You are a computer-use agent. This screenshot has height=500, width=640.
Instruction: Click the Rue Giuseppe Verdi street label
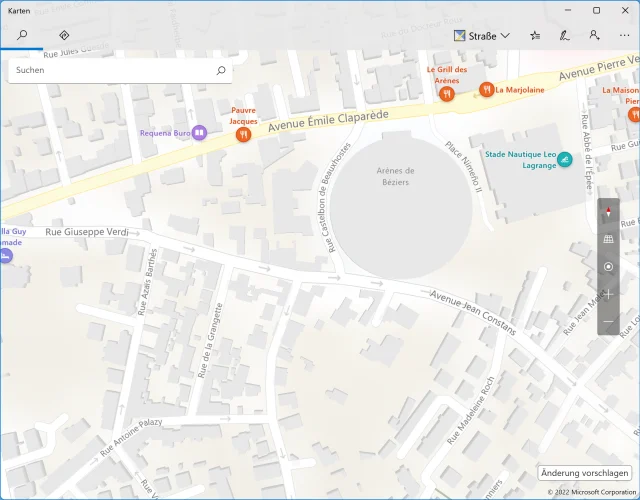pos(87,232)
